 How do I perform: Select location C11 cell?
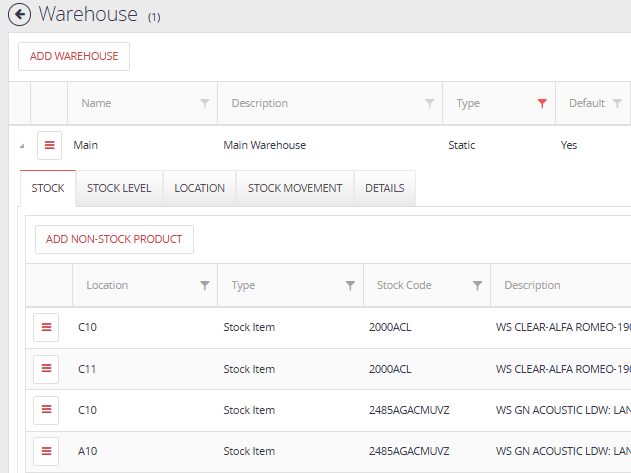[87, 369]
